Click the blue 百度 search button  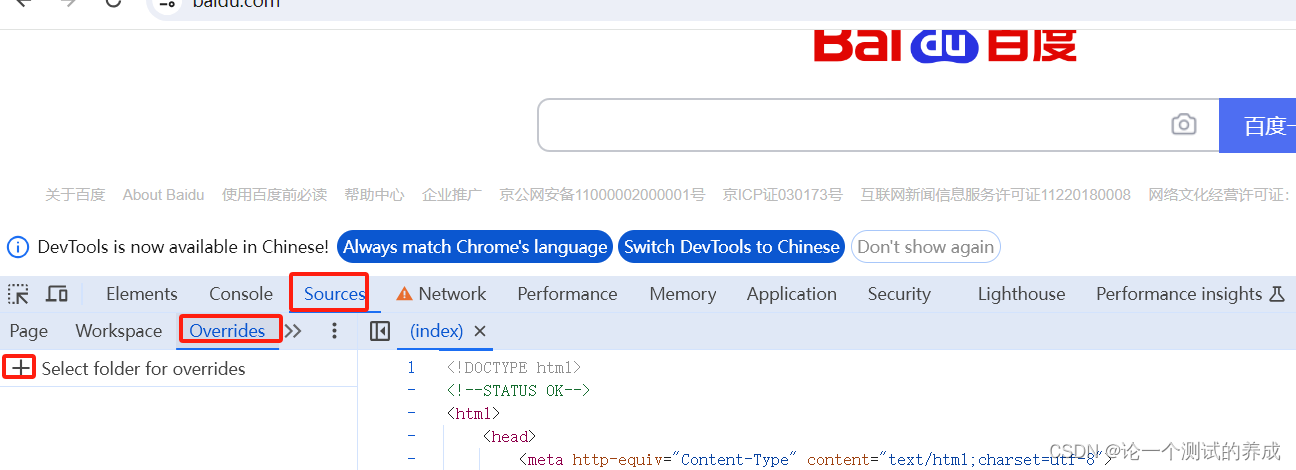[1257, 125]
